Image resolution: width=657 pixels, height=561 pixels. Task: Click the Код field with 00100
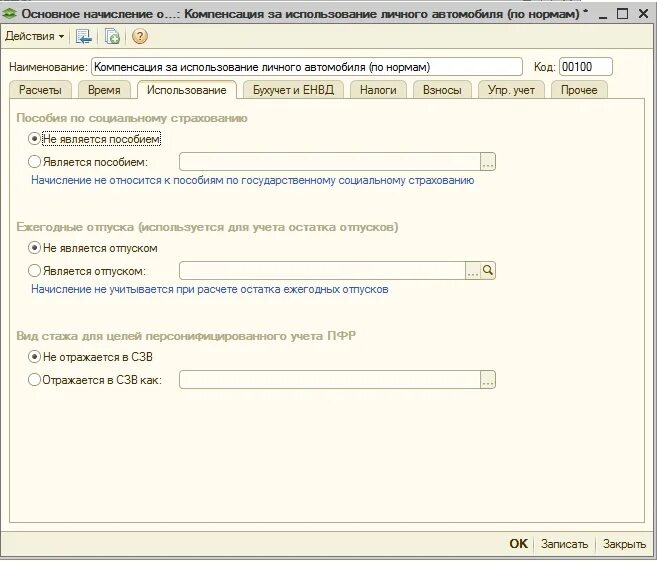coord(585,67)
